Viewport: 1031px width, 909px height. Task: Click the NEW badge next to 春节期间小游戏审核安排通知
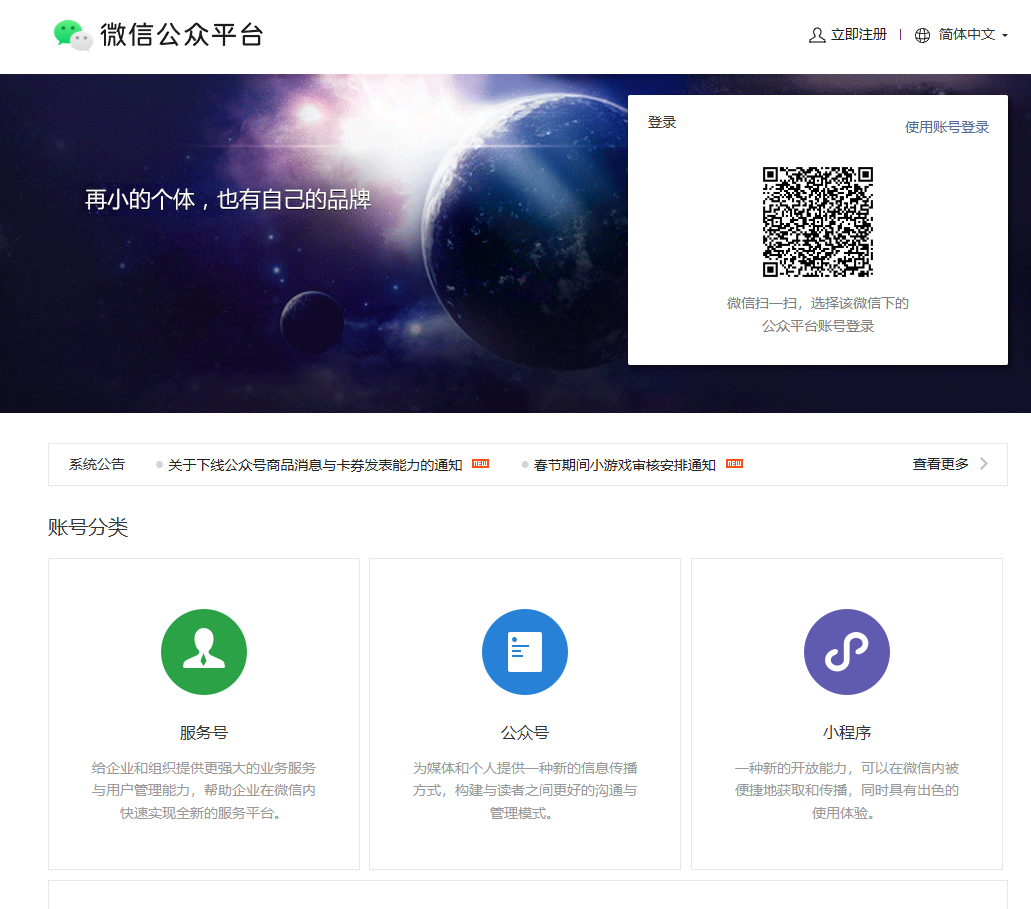(733, 463)
